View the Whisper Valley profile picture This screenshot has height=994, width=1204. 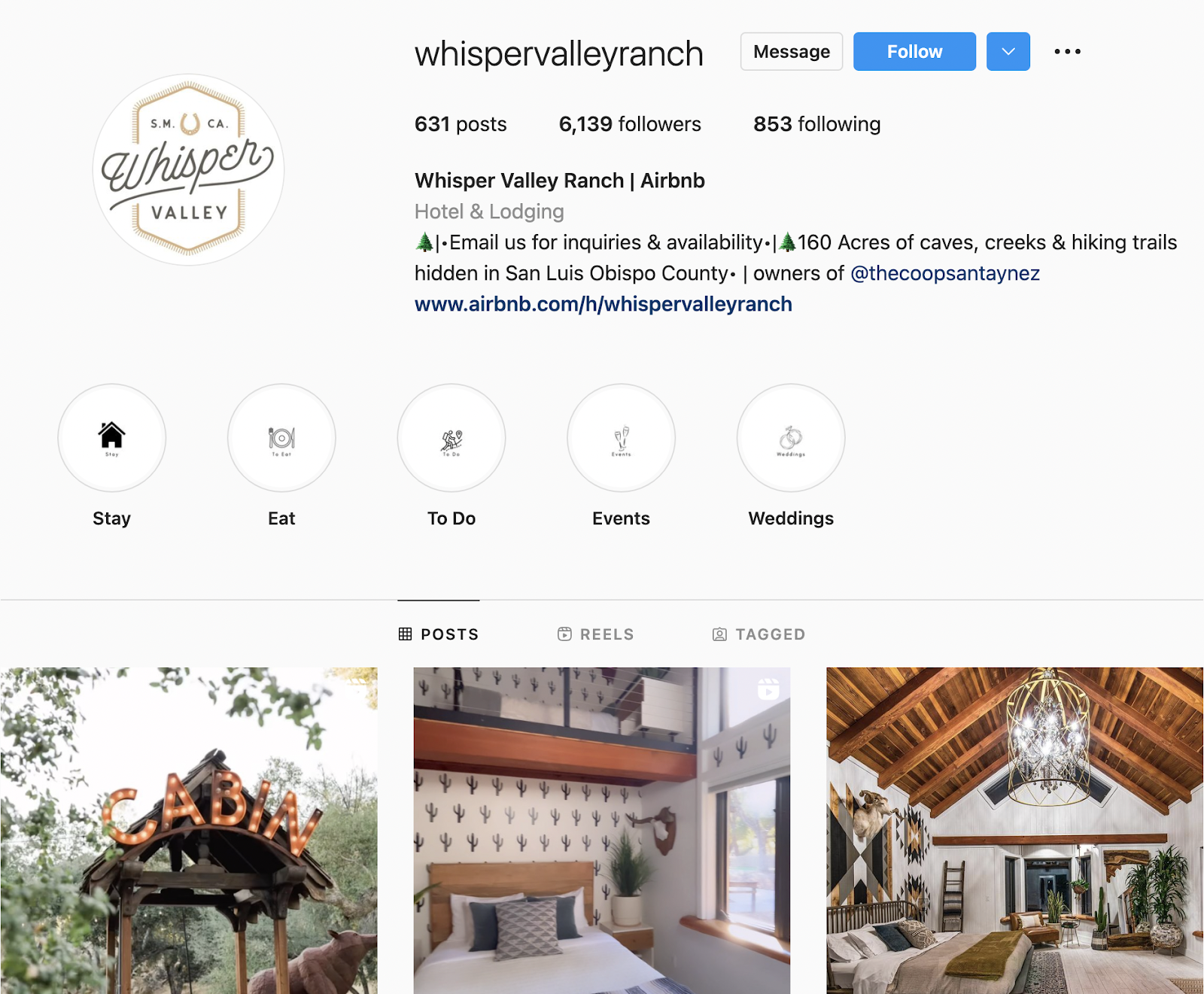click(x=188, y=169)
